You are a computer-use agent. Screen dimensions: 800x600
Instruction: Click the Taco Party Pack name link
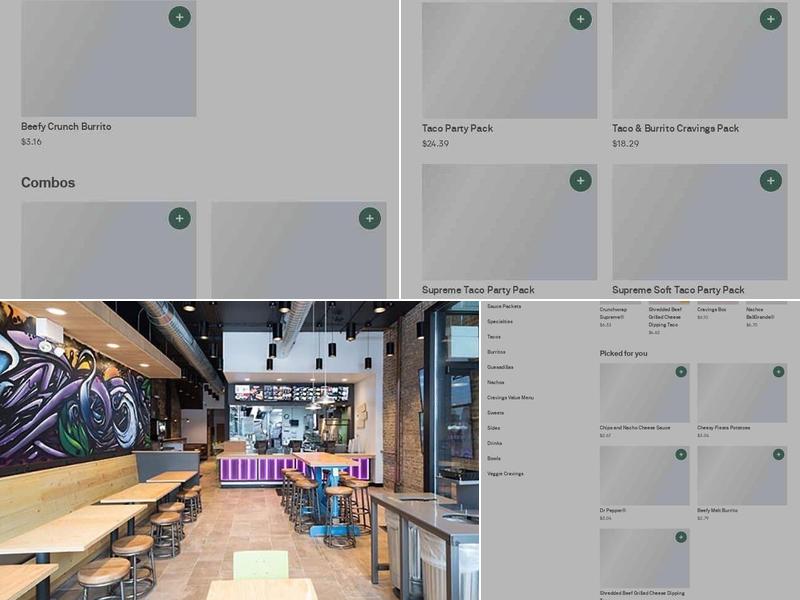[457, 129]
